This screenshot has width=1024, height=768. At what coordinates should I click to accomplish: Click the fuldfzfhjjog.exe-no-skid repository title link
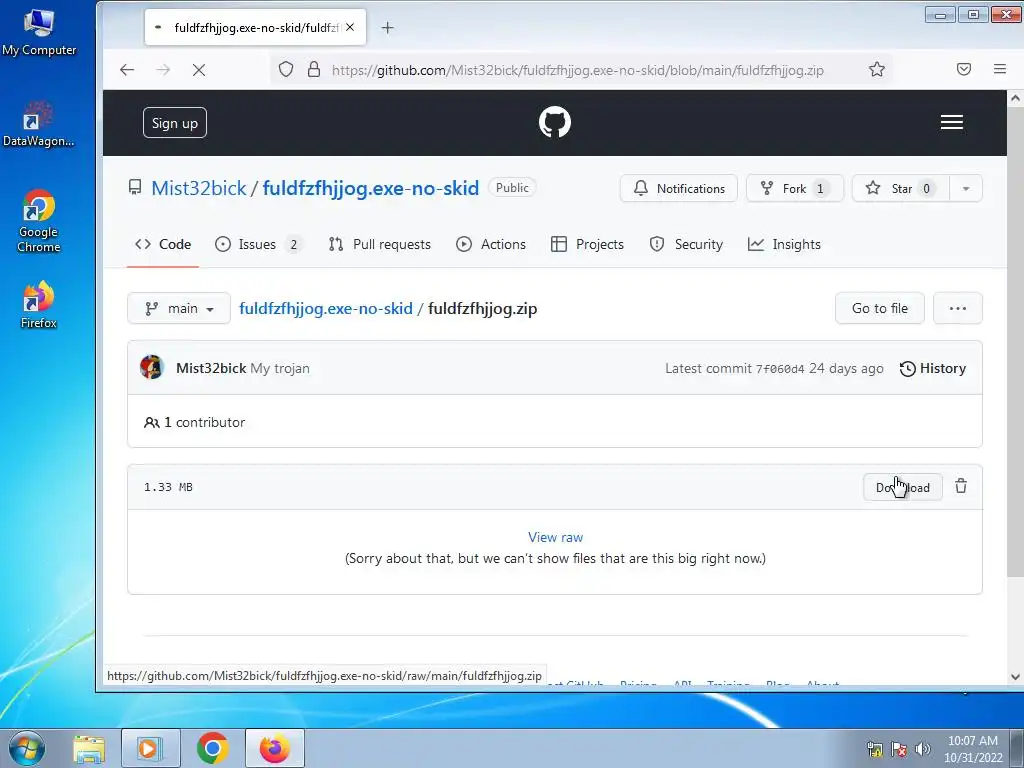click(371, 188)
